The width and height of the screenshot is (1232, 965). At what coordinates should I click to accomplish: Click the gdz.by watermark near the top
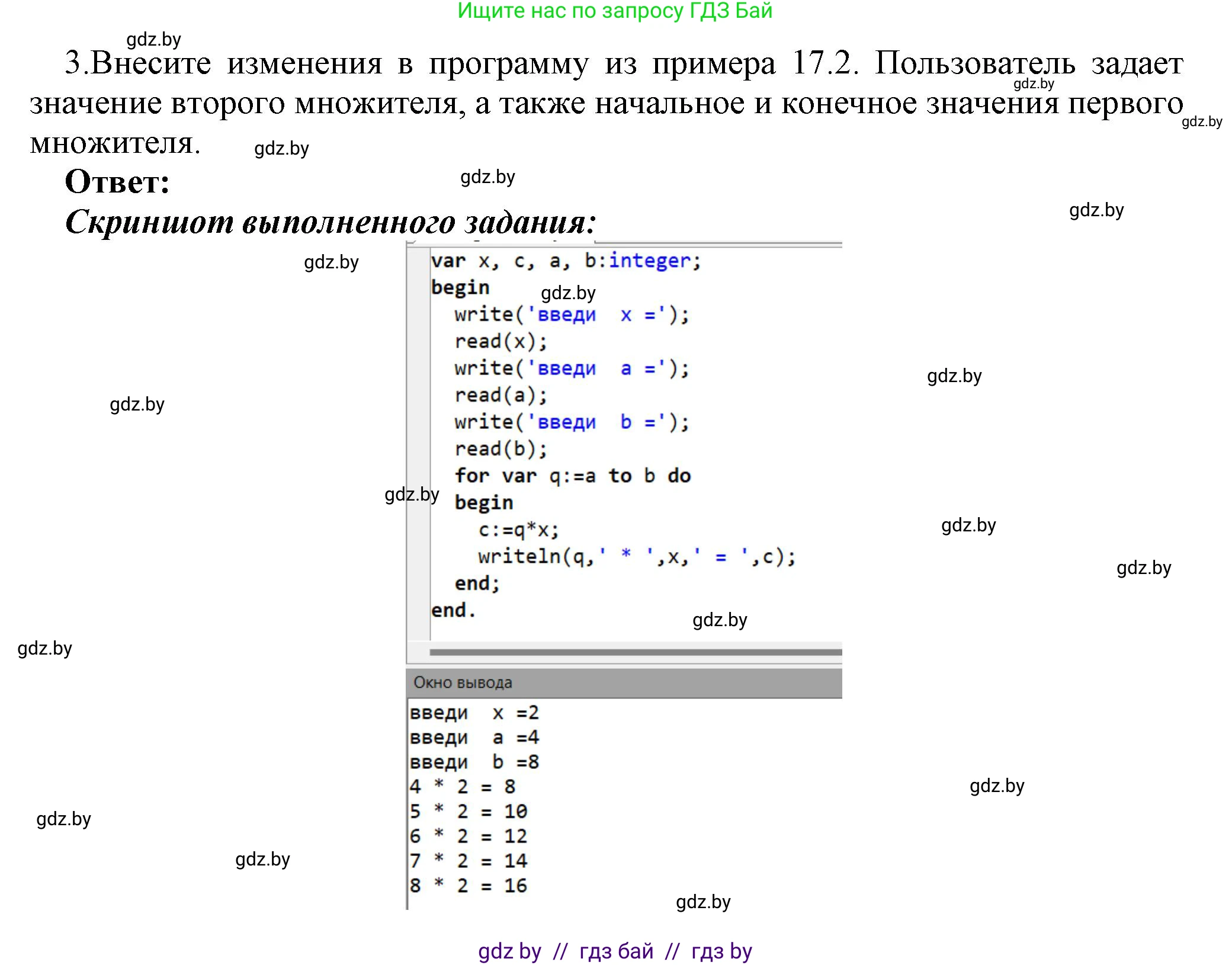click(155, 40)
